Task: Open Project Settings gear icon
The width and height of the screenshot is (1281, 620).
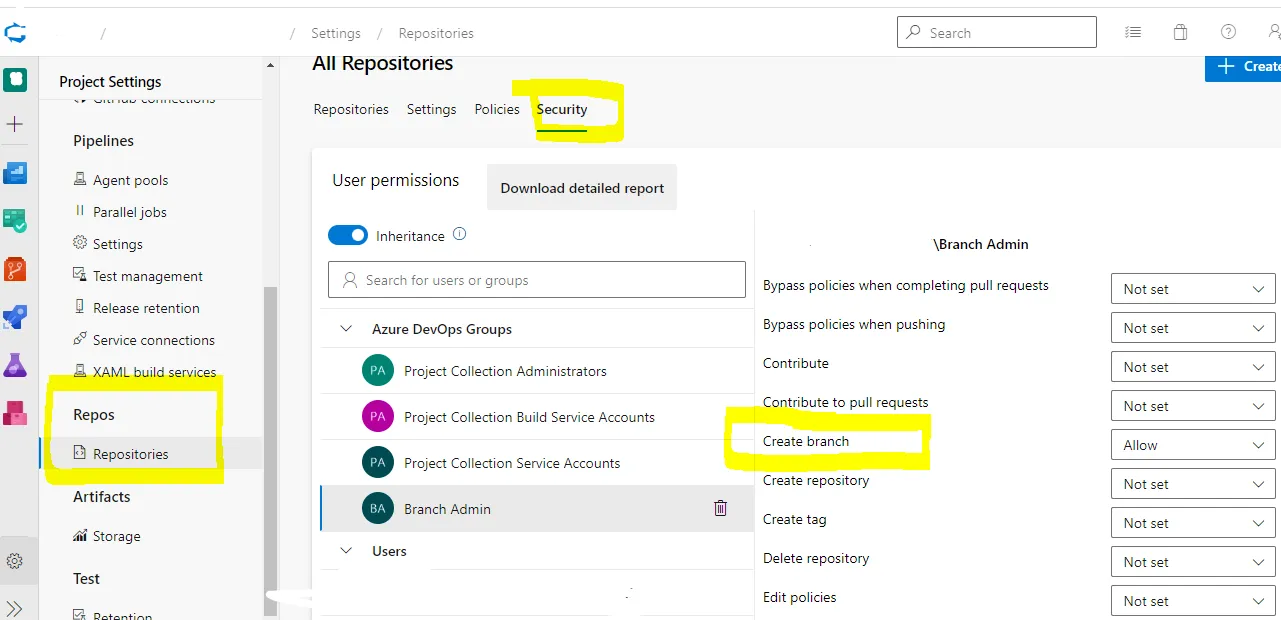Action: click(15, 561)
